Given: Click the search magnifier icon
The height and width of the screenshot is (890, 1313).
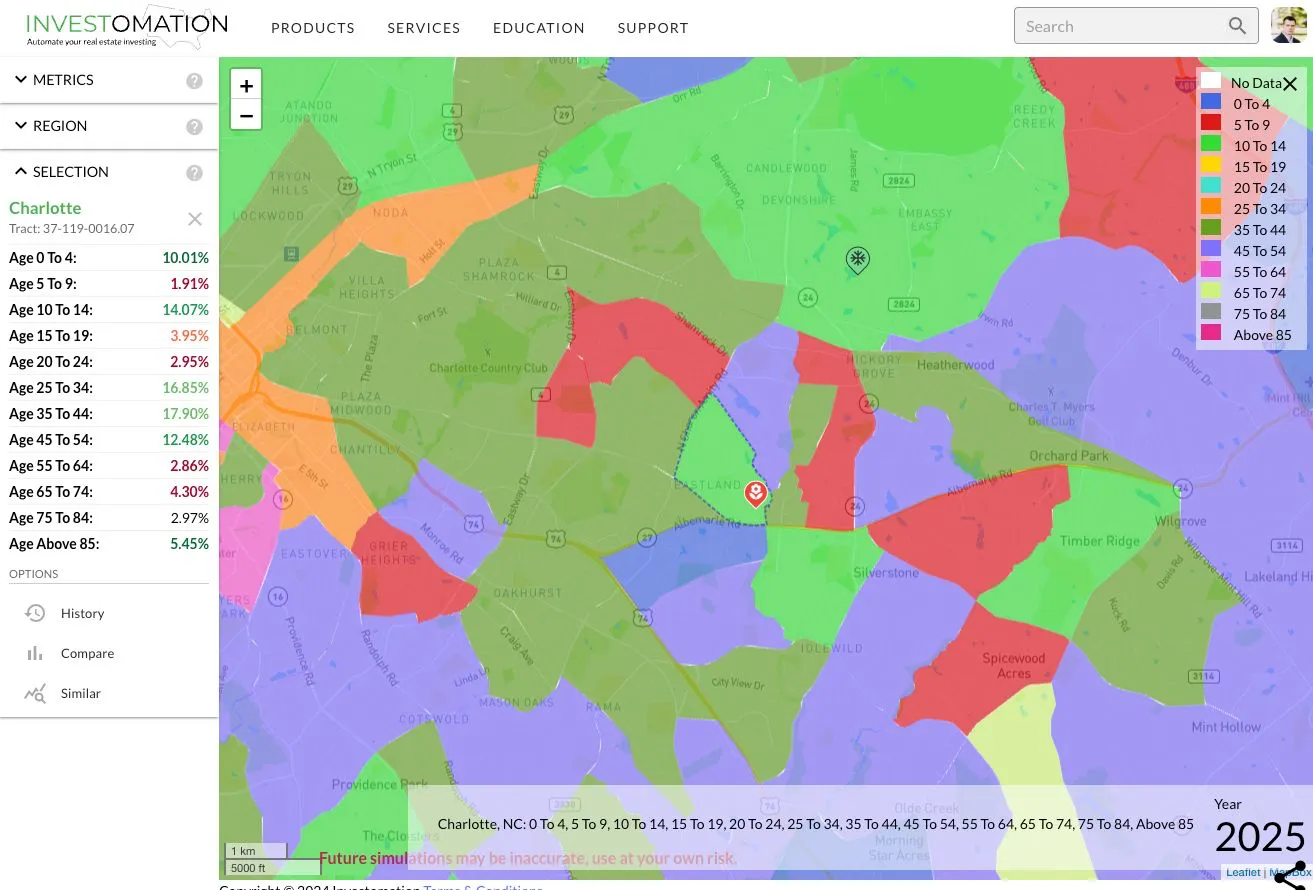Looking at the screenshot, I should pos(1238,26).
